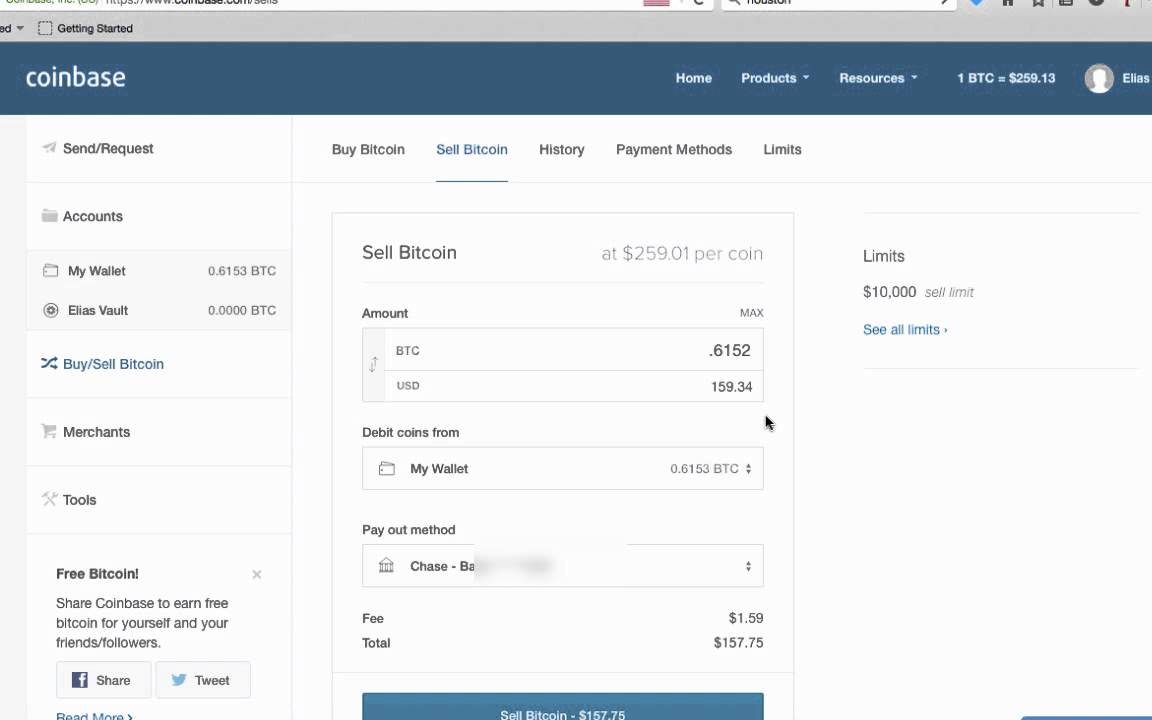Click the Getting Started bookmark icon
Viewport: 1152px width, 720px height.
[45, 28]
